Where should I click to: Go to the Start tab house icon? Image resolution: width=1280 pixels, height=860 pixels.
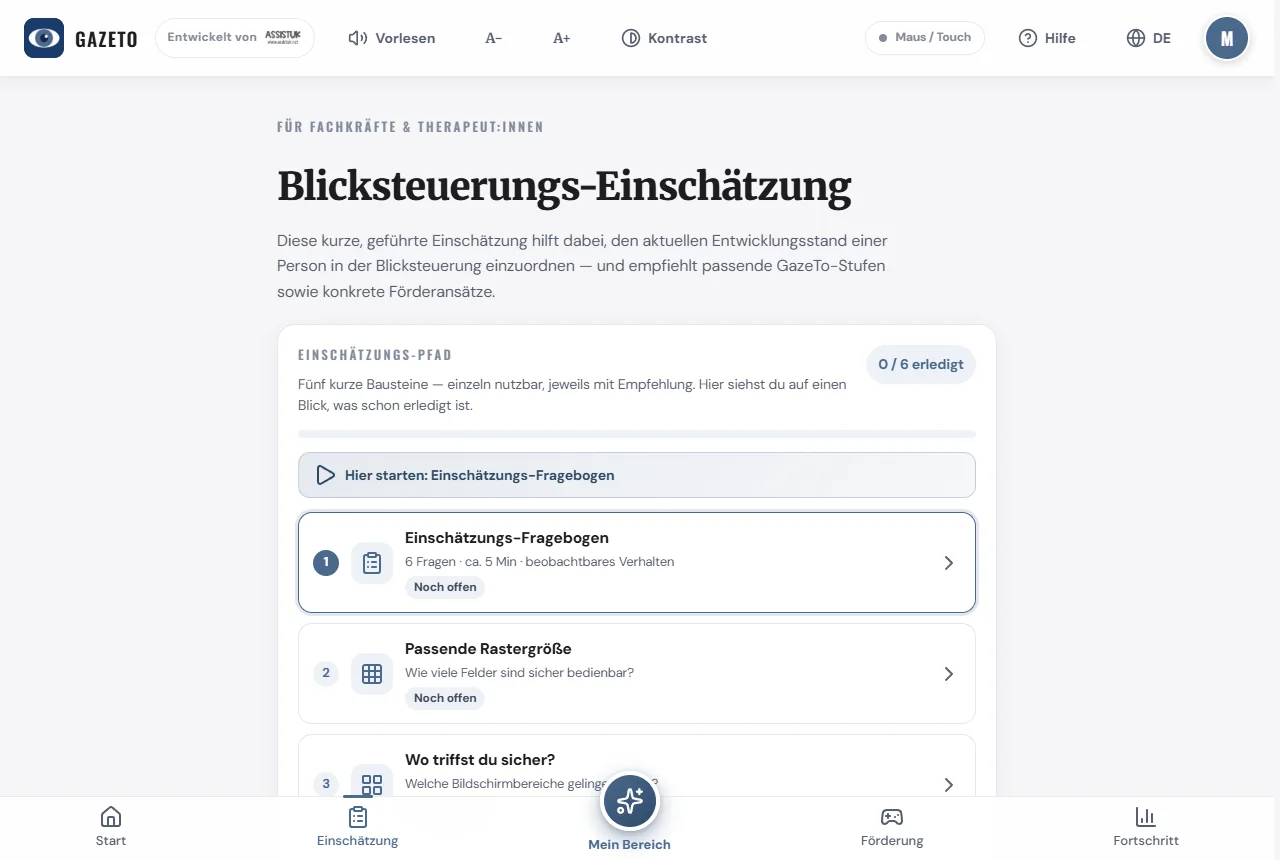point(111,816)
